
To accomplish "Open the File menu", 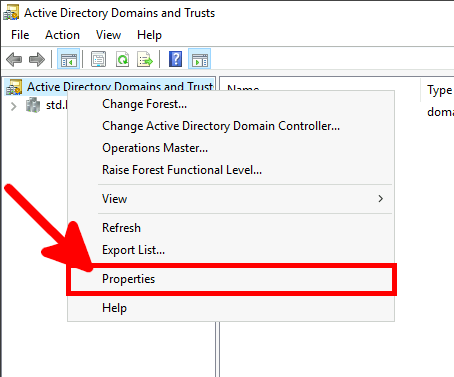I will coord(20,35).
